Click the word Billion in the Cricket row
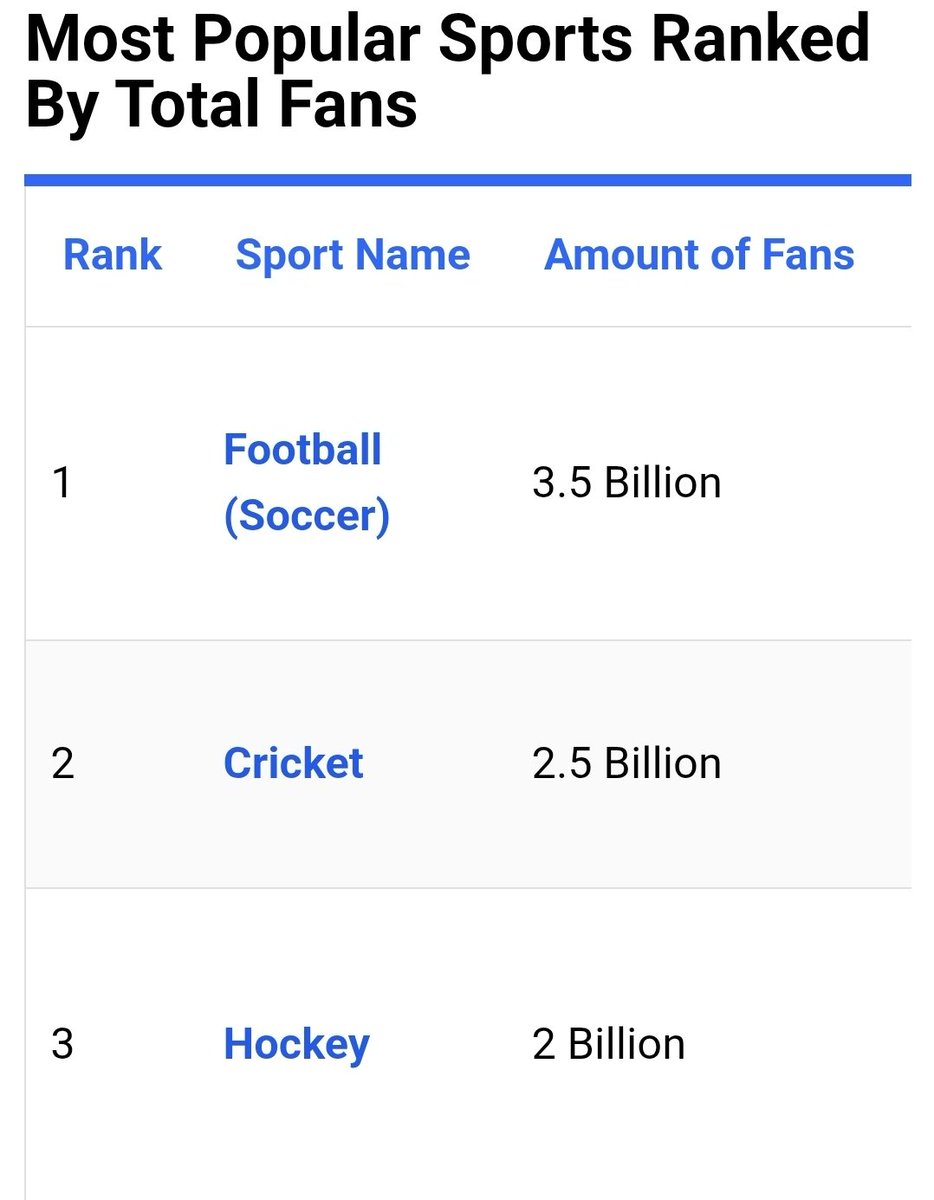Viewport: 934px width, 1200px height. [x=663, y=763]
